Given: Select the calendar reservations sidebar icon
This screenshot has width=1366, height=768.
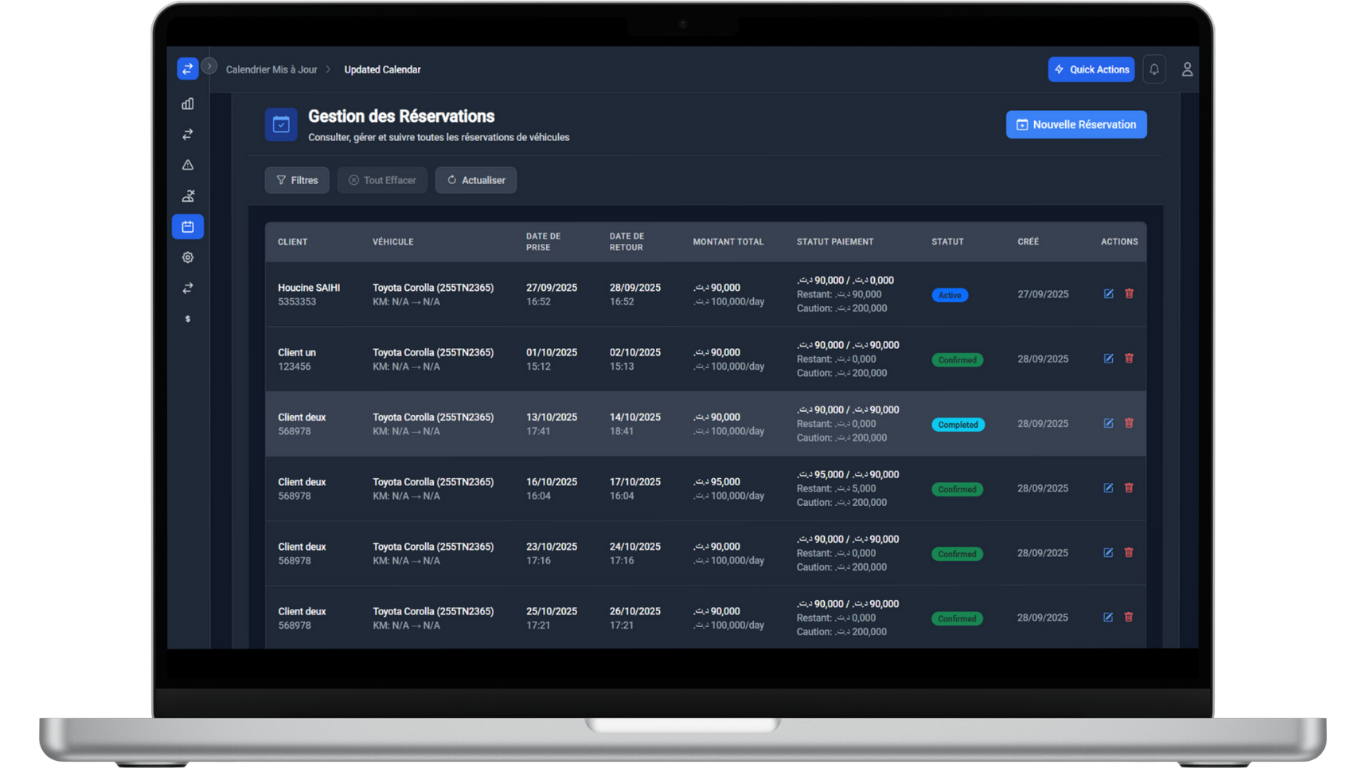Looking at the screenshot, I should pos(187,227).
